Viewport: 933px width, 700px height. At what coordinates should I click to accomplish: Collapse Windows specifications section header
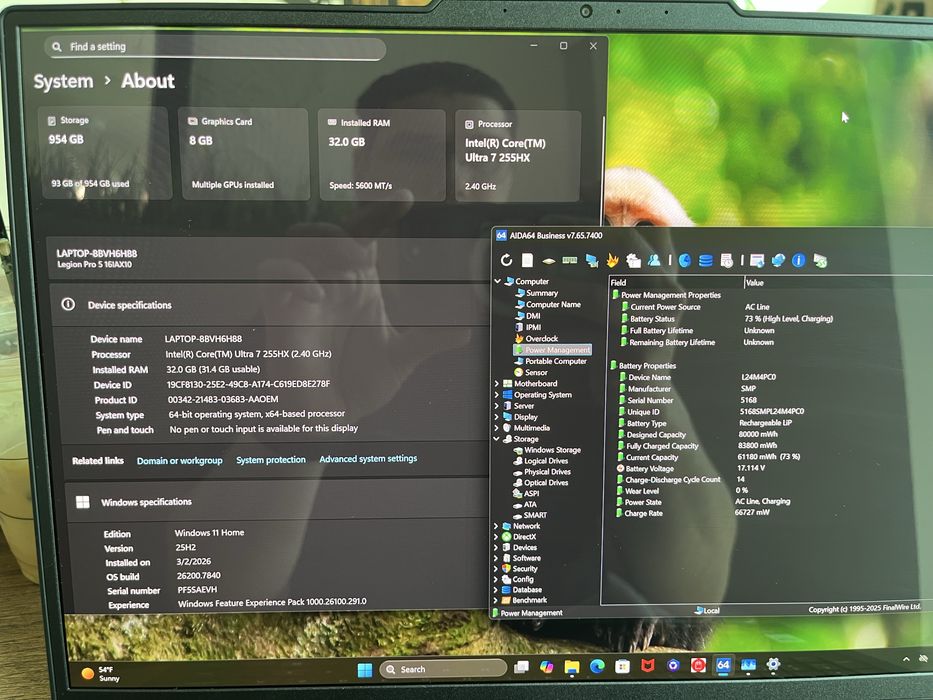[277, 502]
